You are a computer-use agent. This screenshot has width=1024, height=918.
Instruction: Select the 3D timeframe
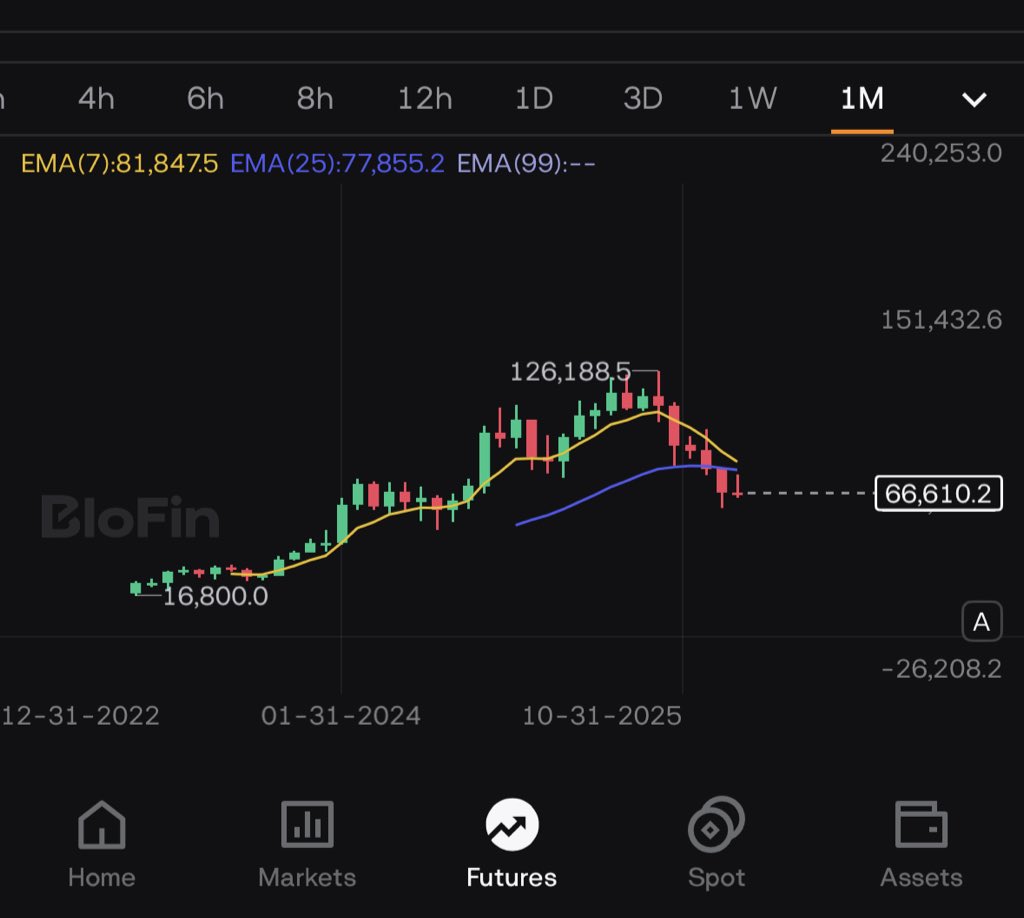click(x=643, y=99)
